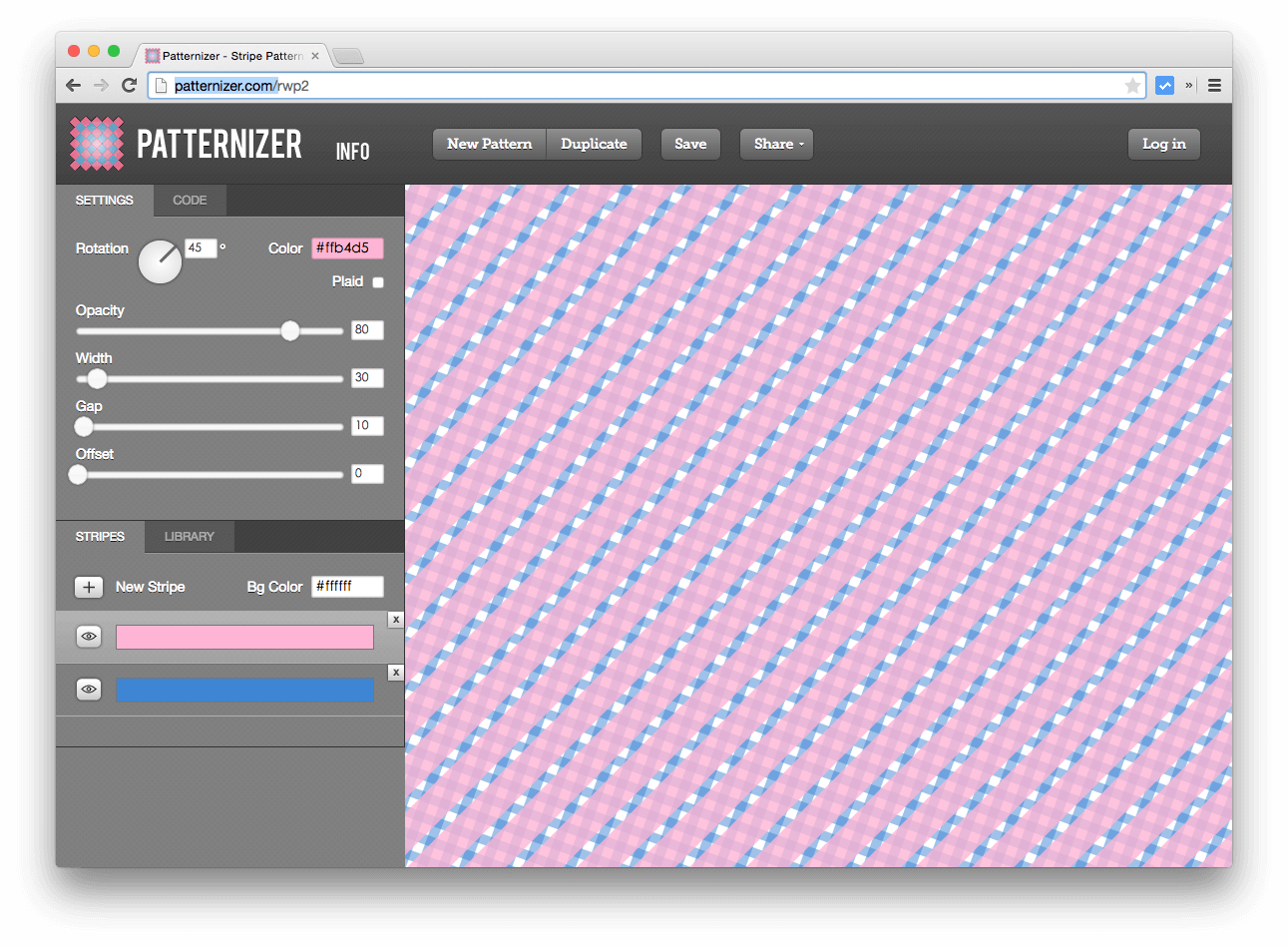
Task: Remove the pink stripe with x
Action: [395, 620]
